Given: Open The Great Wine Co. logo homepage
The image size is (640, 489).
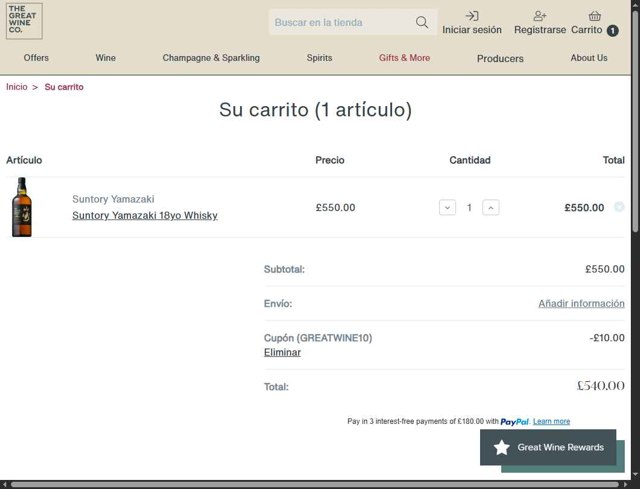Looking at the screenshot, I should 24,21.
